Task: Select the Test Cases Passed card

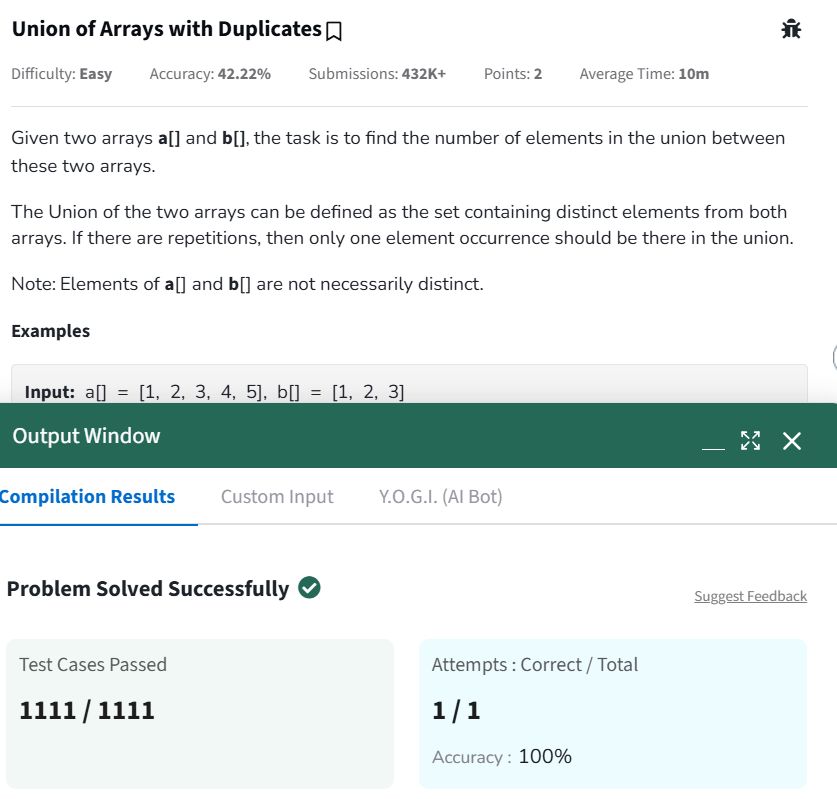Action: tap(200, 713)
